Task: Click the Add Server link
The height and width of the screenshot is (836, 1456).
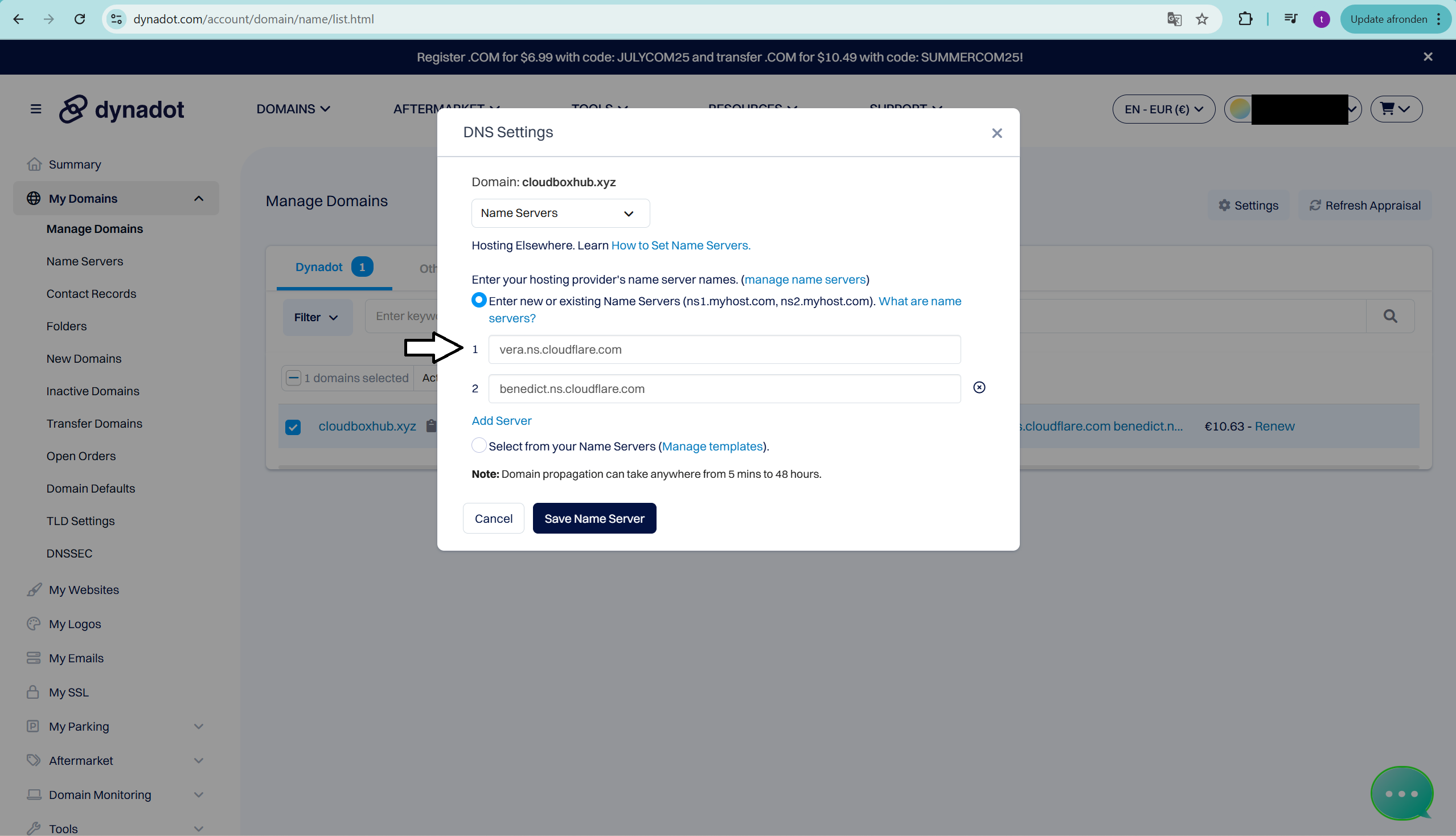Action: (501, 421)
